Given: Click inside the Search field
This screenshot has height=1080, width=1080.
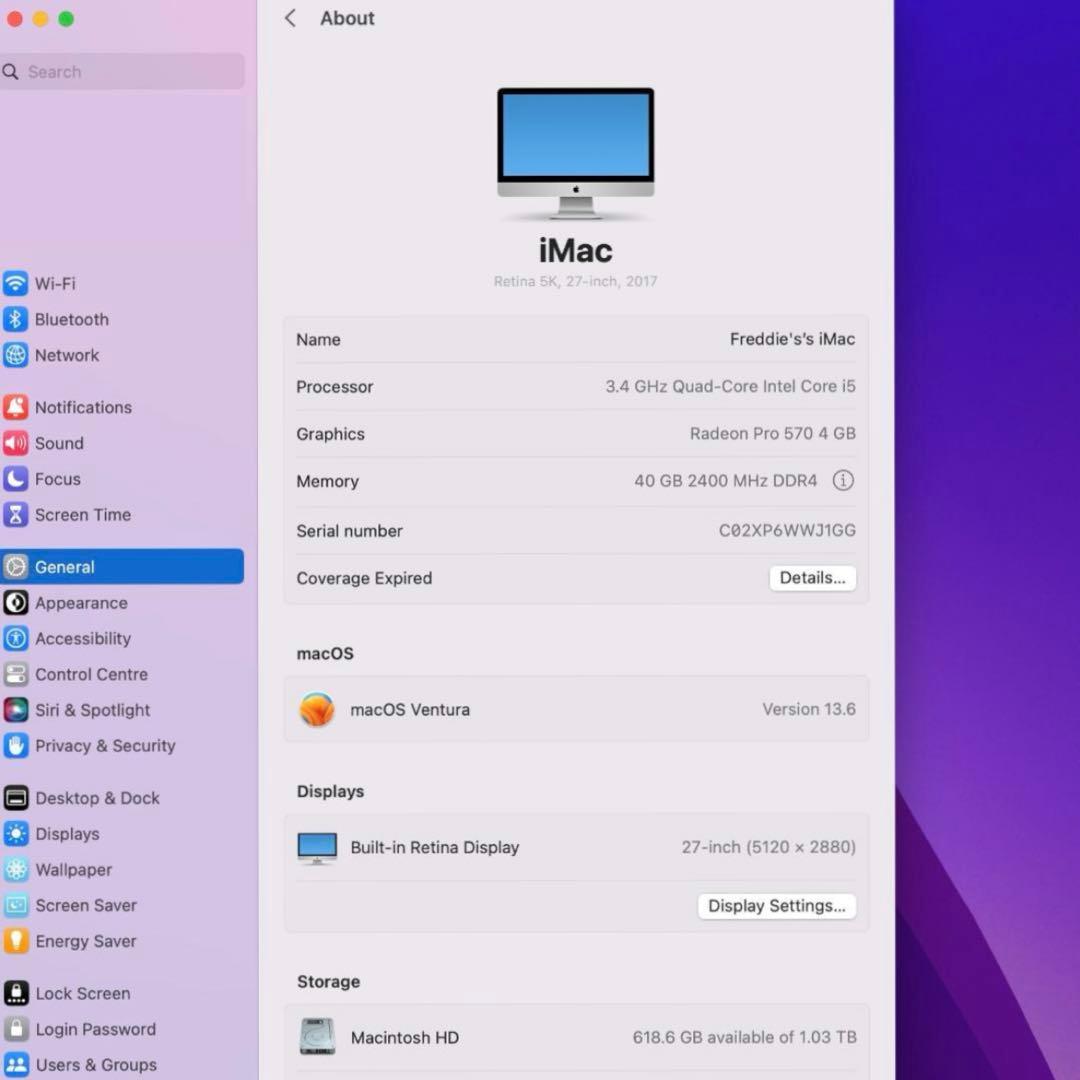Looking at the screenshot, I should point(120,71).
